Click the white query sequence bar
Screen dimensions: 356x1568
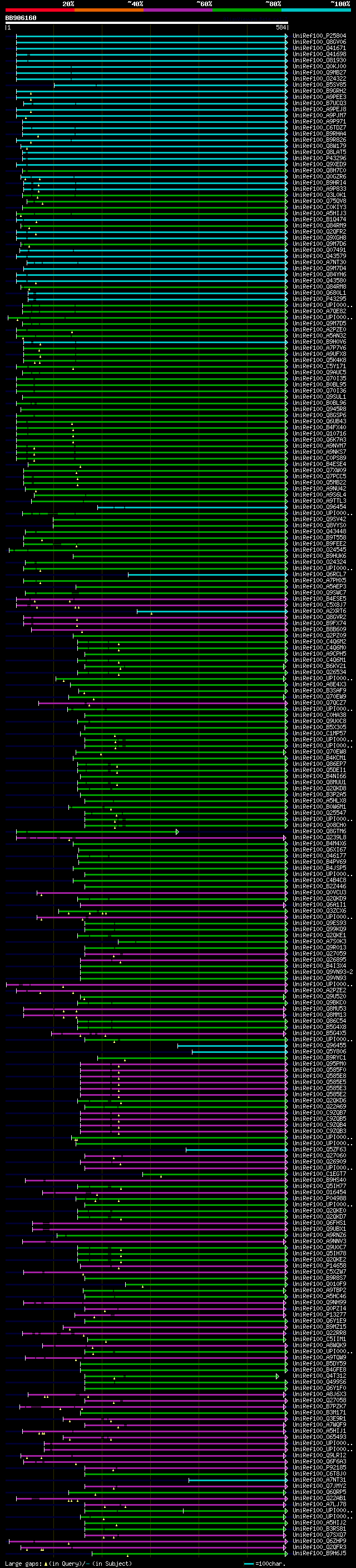pos(147,23)
